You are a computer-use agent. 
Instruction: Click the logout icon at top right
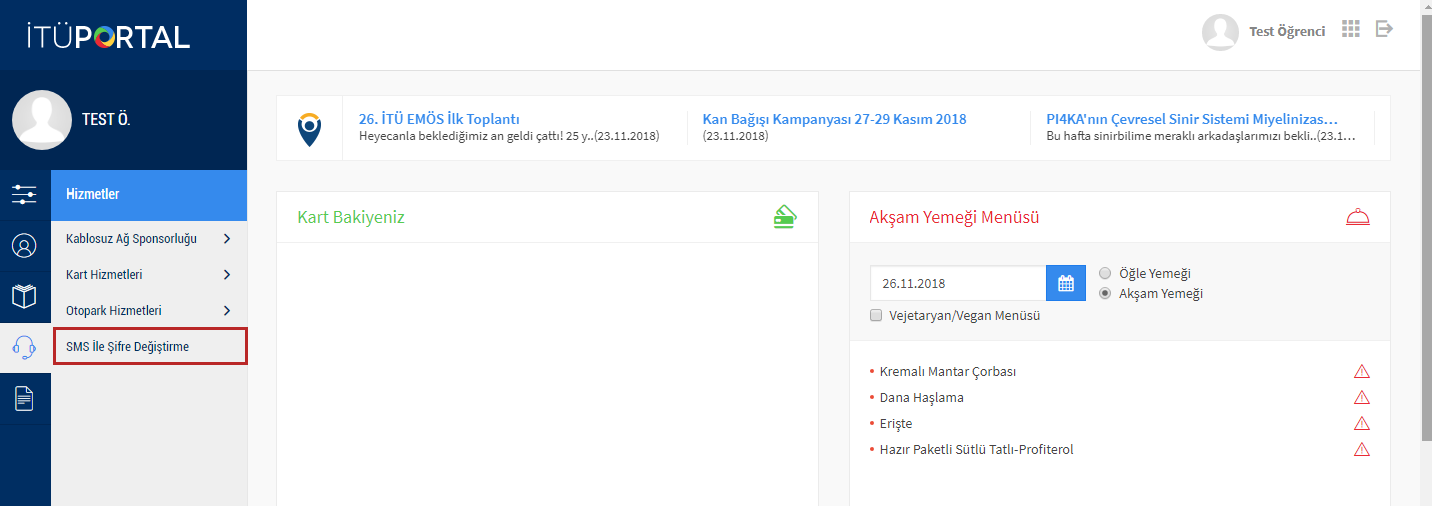point(1384,29)
